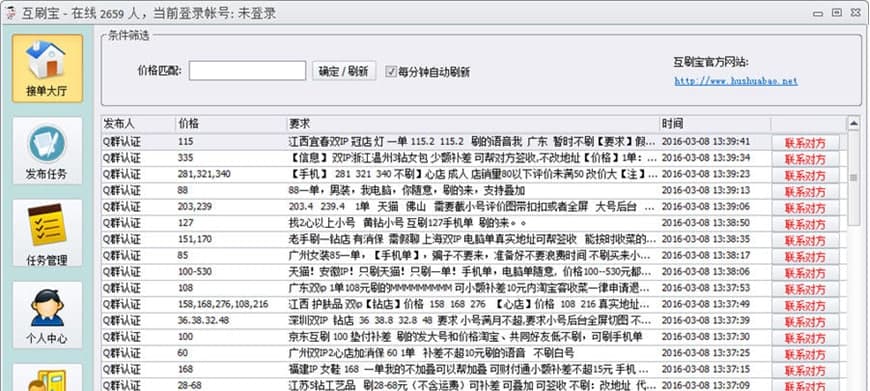Image resolution: width=870 pixels, height=391 pixels.
Task: Sort by the 要求 column header
Action: click(x=473, y=124)
